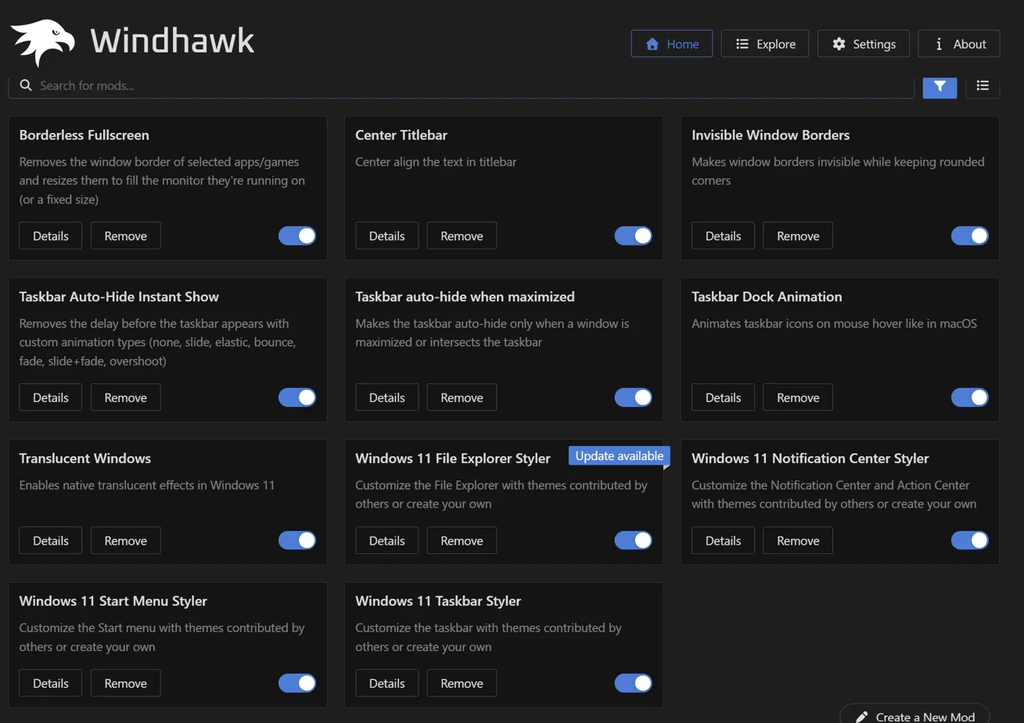
Task: Turn off Taskbar Dock Animation switch
Action: click(x=969, y=397)
